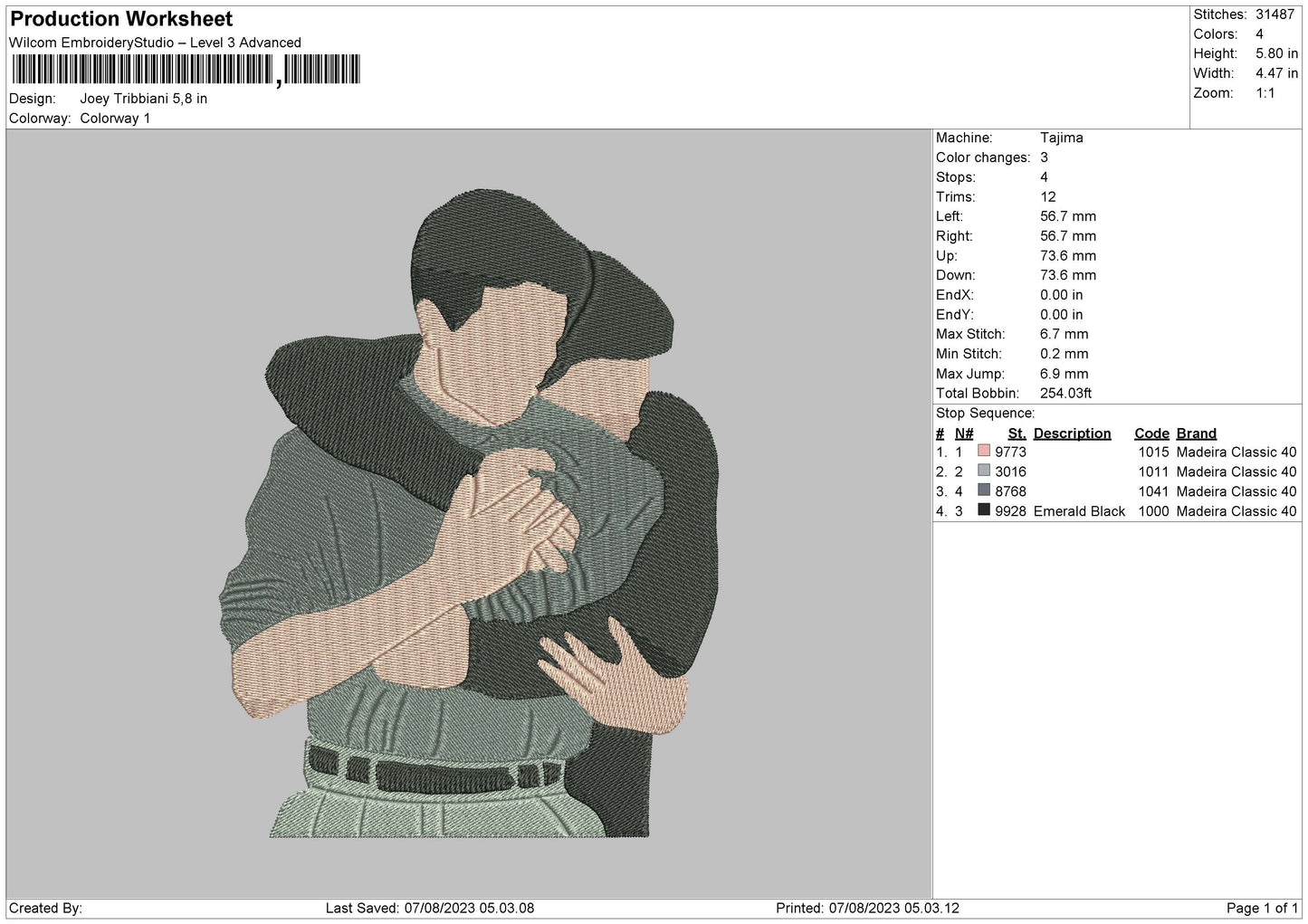The height and width of the screenshot is (924, 1308).
Task: Click the stitch count value '31487'
Action: pos(1275,14)
